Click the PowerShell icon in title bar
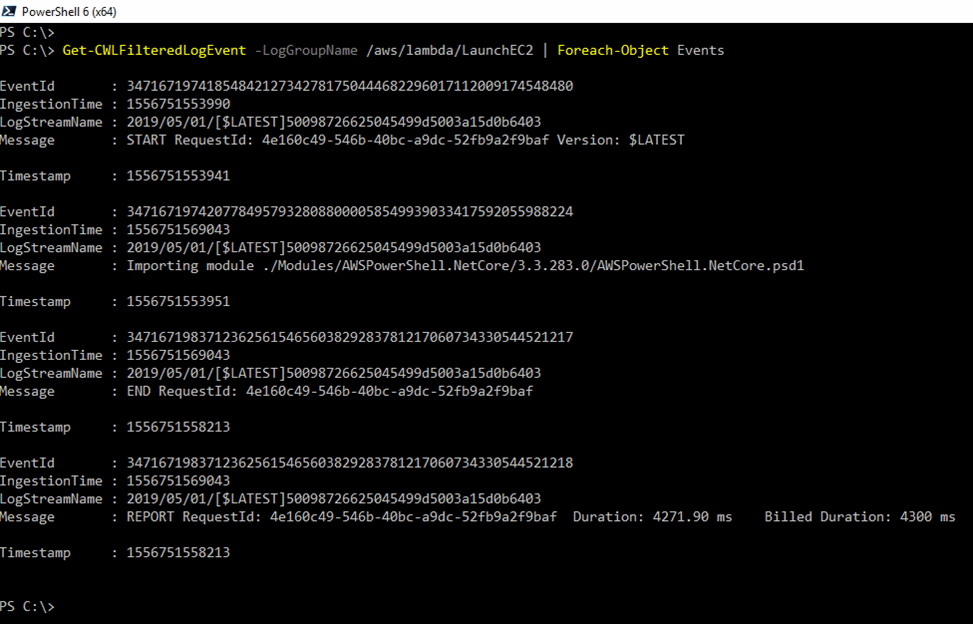This screenshot has width=973, height=624. [x=10, y=11]
